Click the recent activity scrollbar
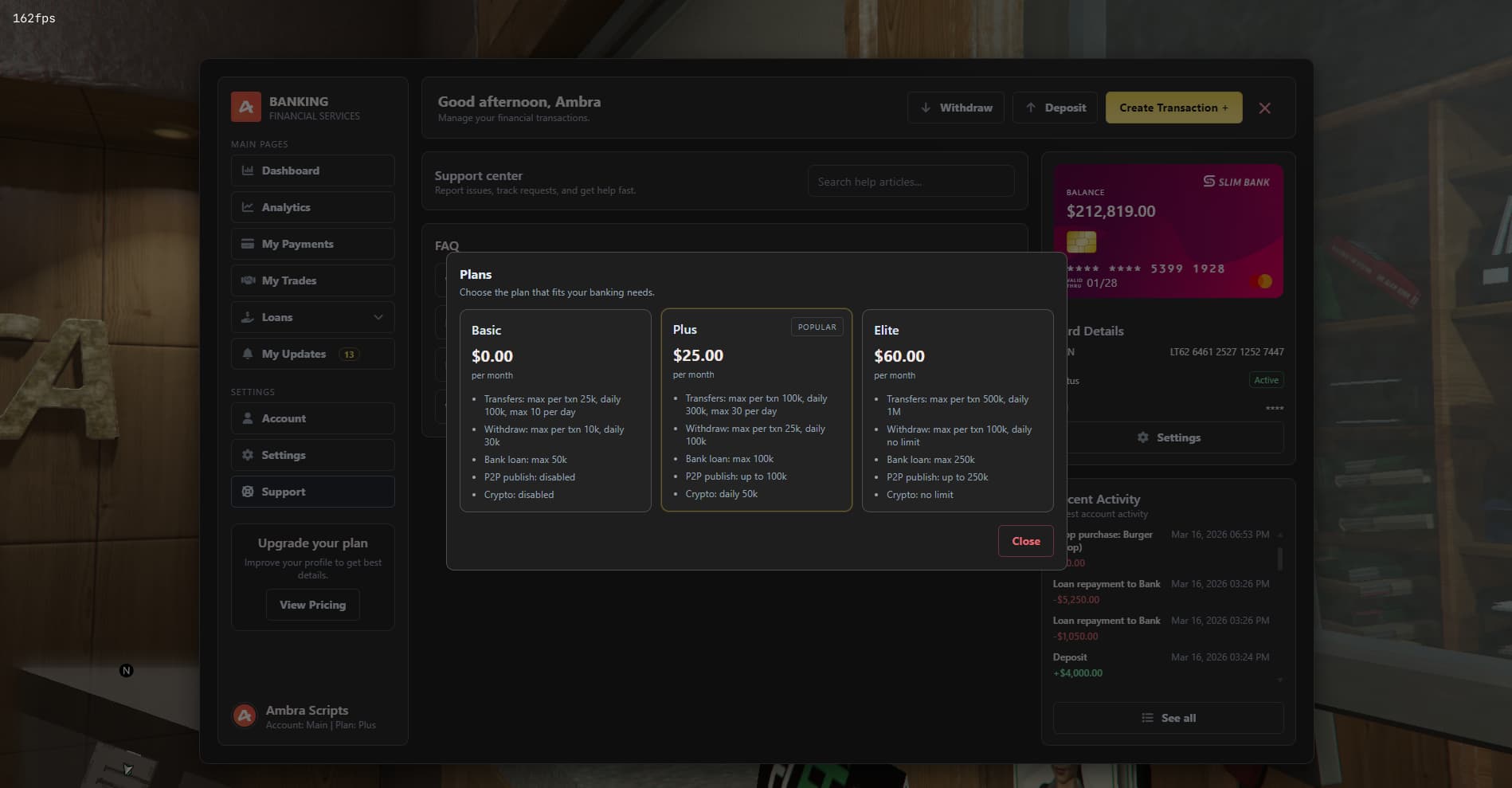The image size is (1512, 788). click(x=1280, y=558)
